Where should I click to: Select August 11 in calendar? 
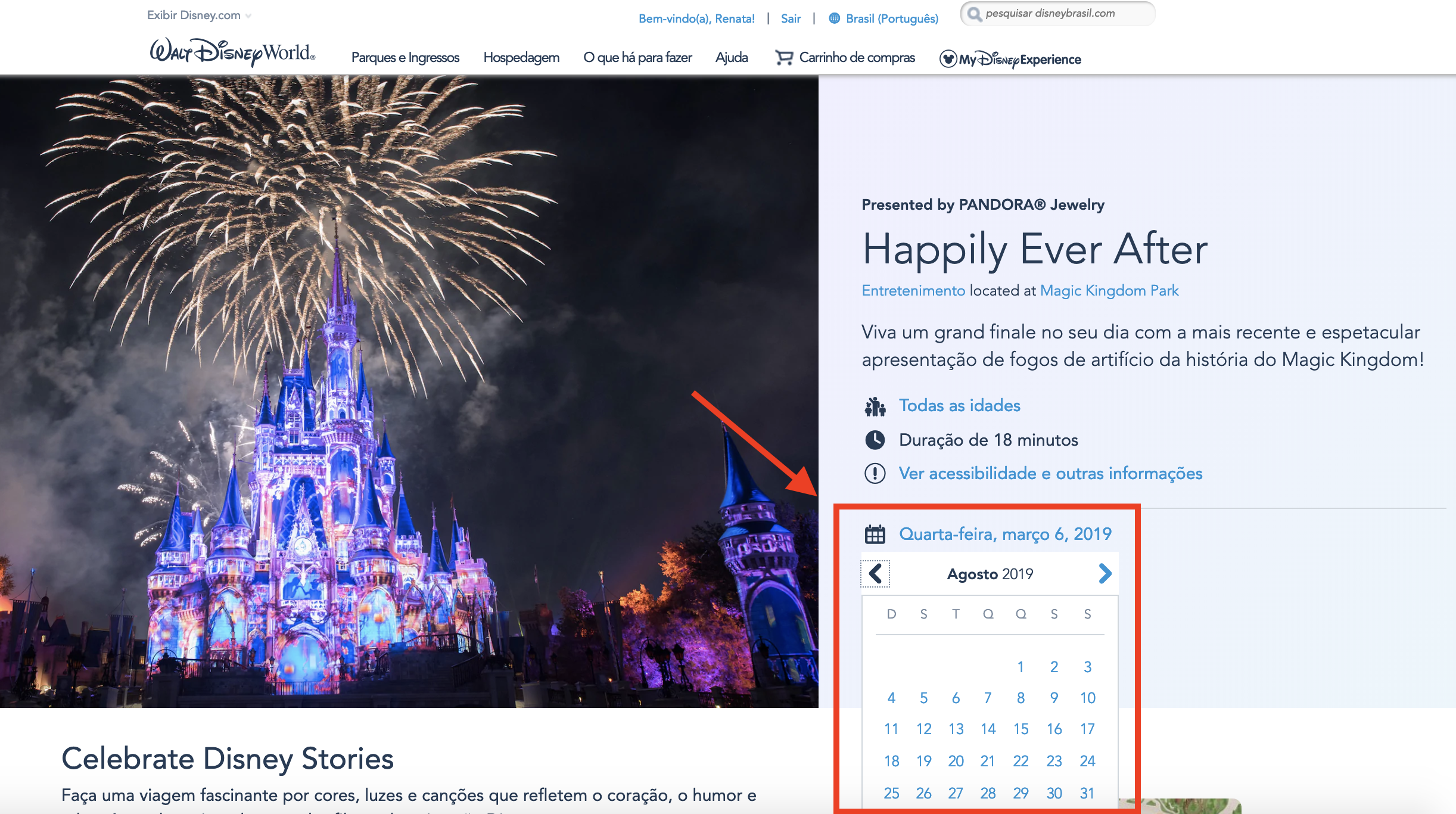(891, 729)
